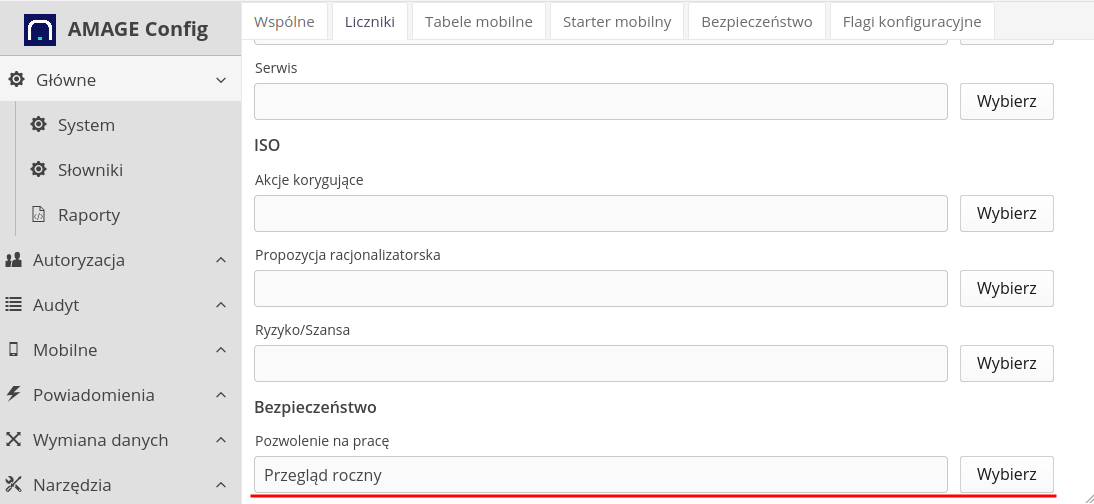The image size is (1094, 504).
Task: Open the Flagi konfiguracyjne tab
Action: click(911, 21)
